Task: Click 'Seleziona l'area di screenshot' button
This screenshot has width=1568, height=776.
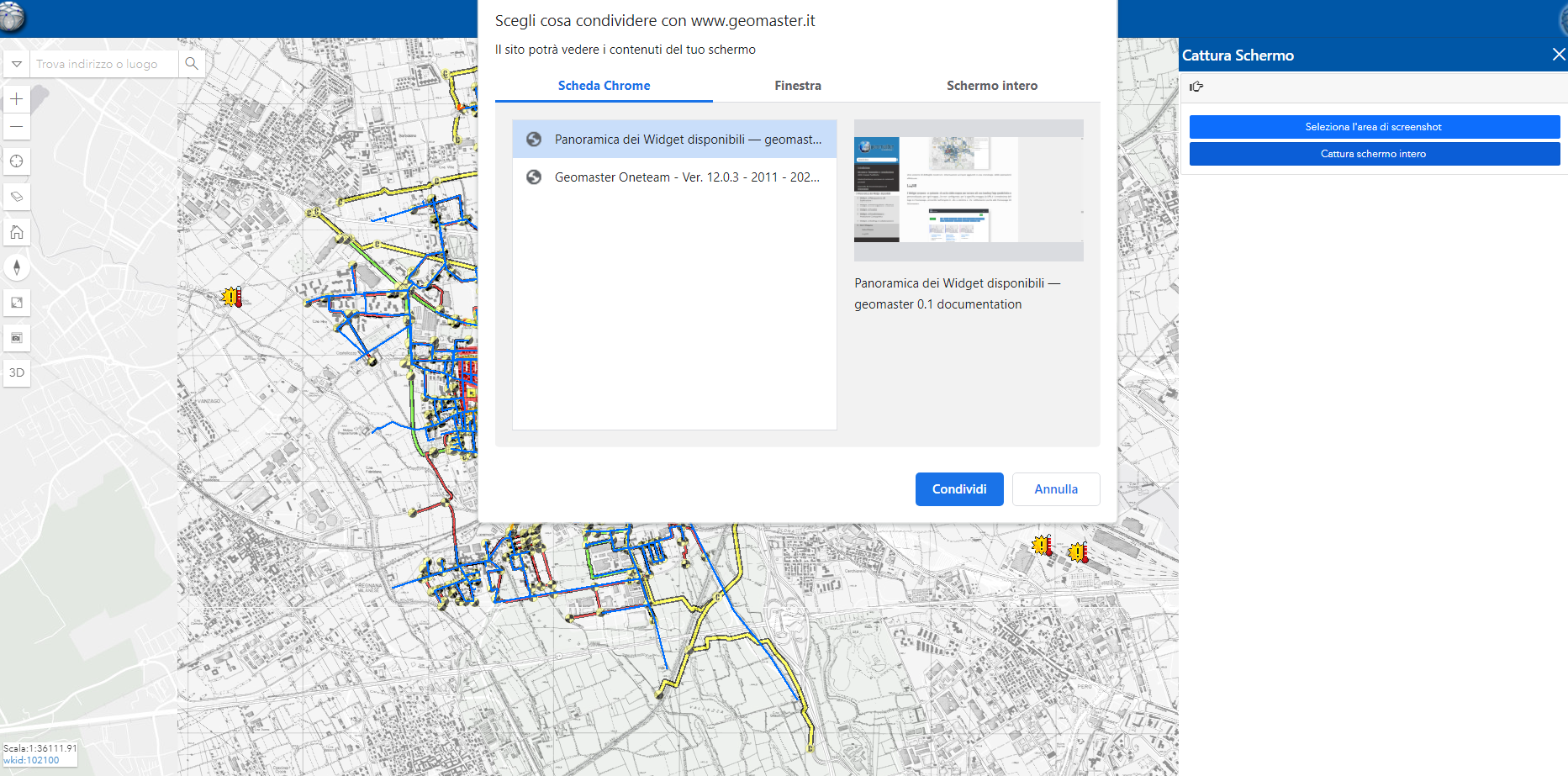Action: point(1374,127)
